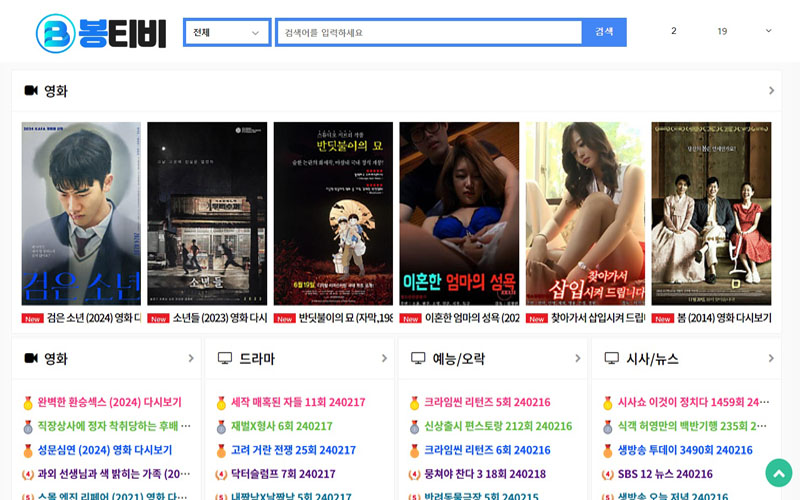The width and height of the screenshot is (800, 500).
Task: Open 신상출시 편스토랑 212회 240216
Action: (x=498, y=426)
